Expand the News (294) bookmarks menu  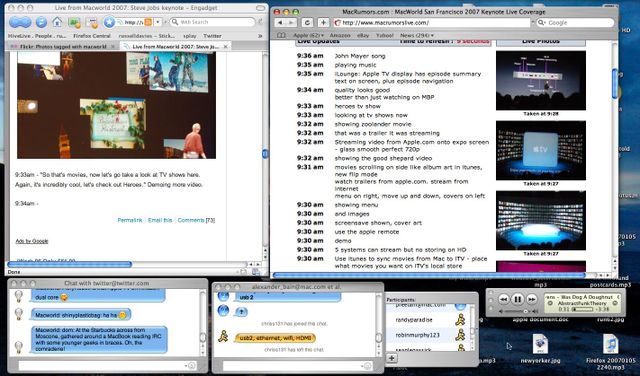417,36
